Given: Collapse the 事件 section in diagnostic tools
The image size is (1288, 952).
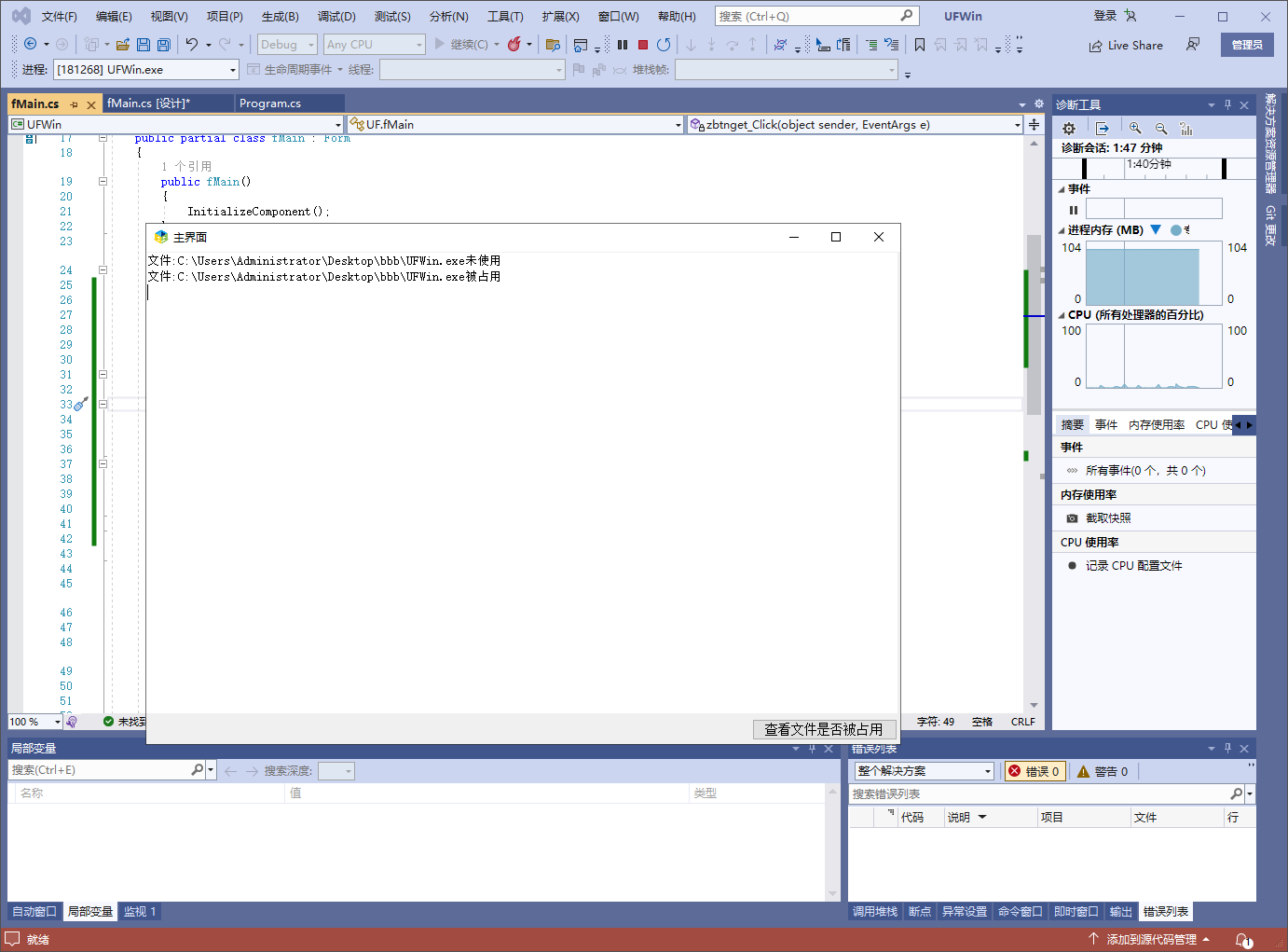Looking at the screenshot, I should (1061, 189).
